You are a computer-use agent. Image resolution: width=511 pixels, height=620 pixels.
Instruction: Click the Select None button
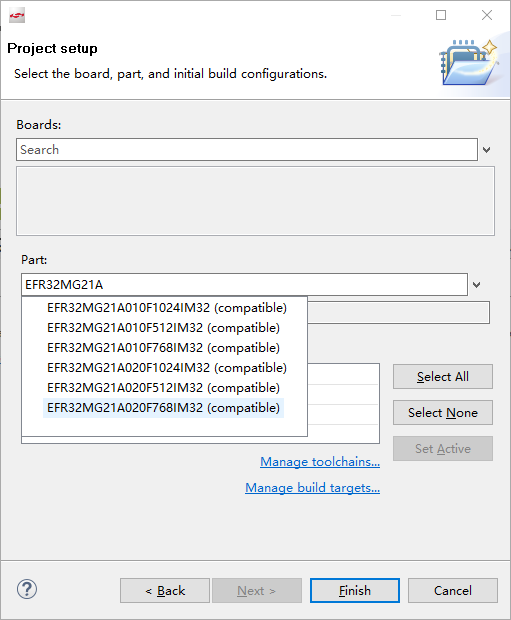coord(443,413)
